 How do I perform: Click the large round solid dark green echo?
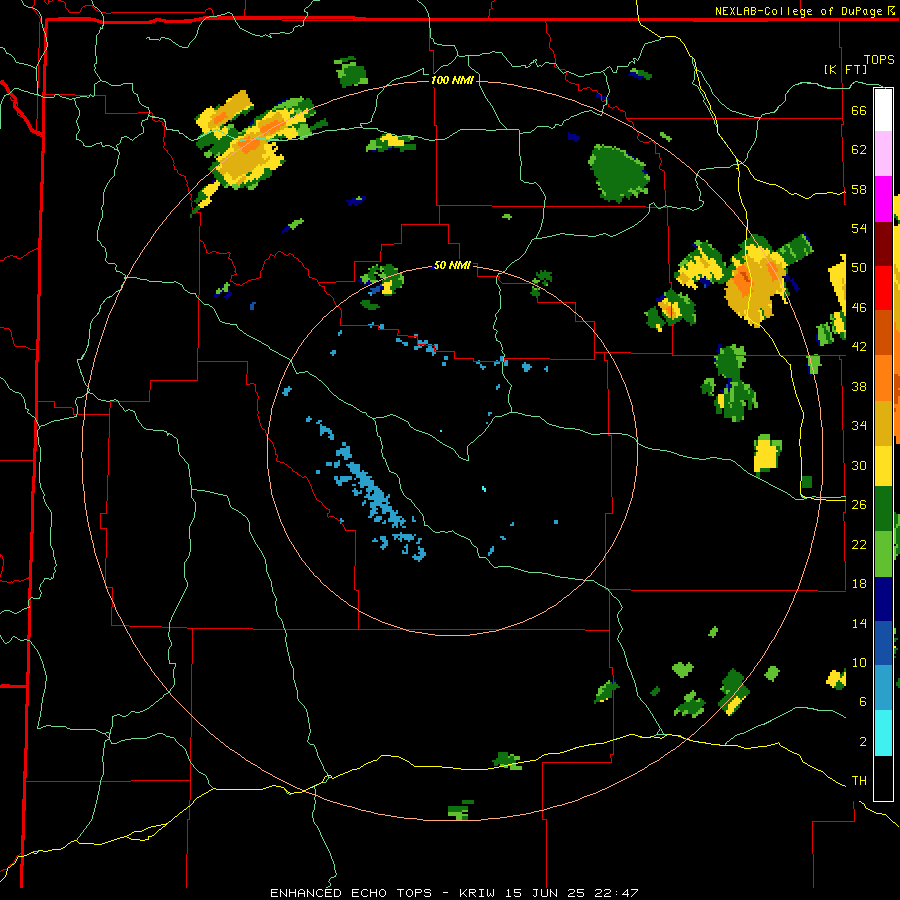click(619, 173)
